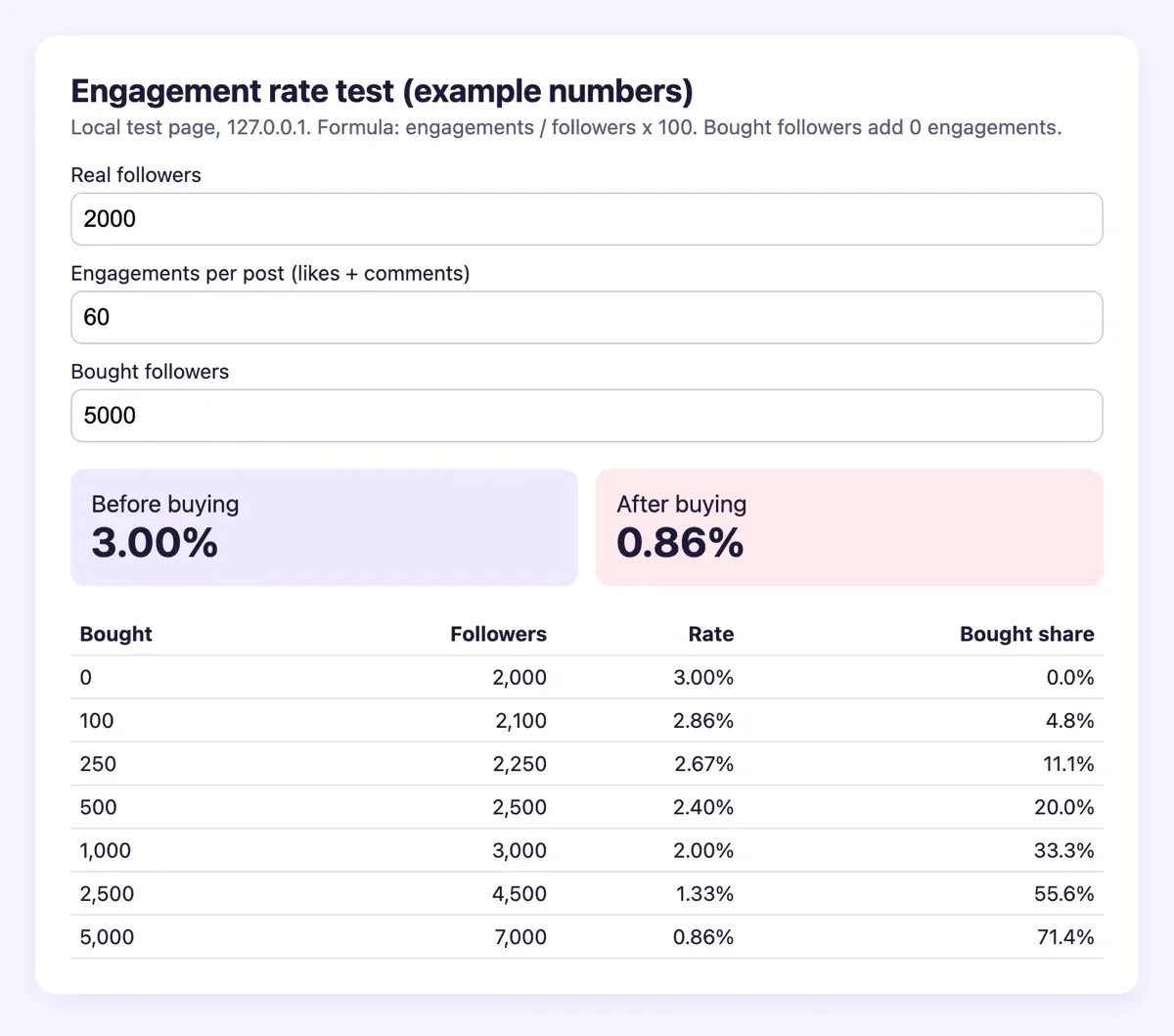
Task: Click the '11.1%' bought share cell
Action: (x=1068, y=764)
